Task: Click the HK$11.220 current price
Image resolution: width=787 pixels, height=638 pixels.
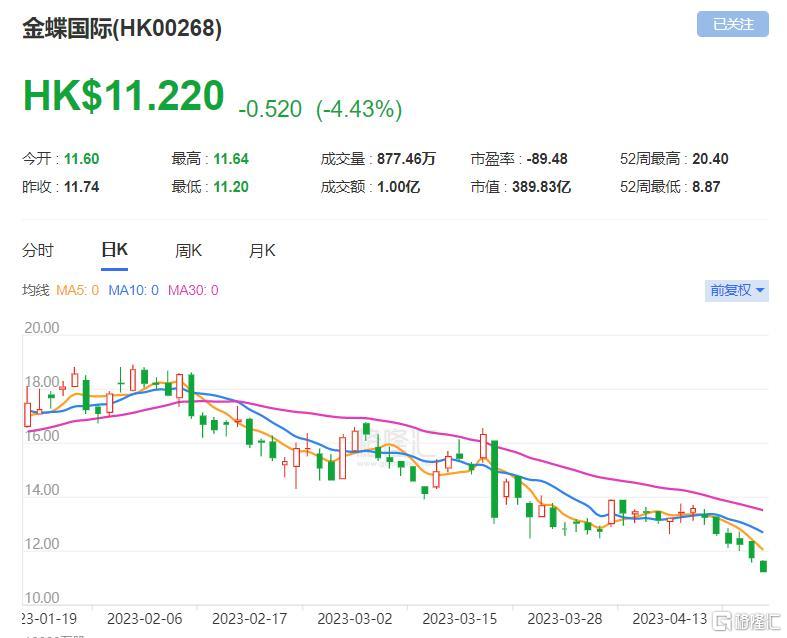Action: coord(123,95)
